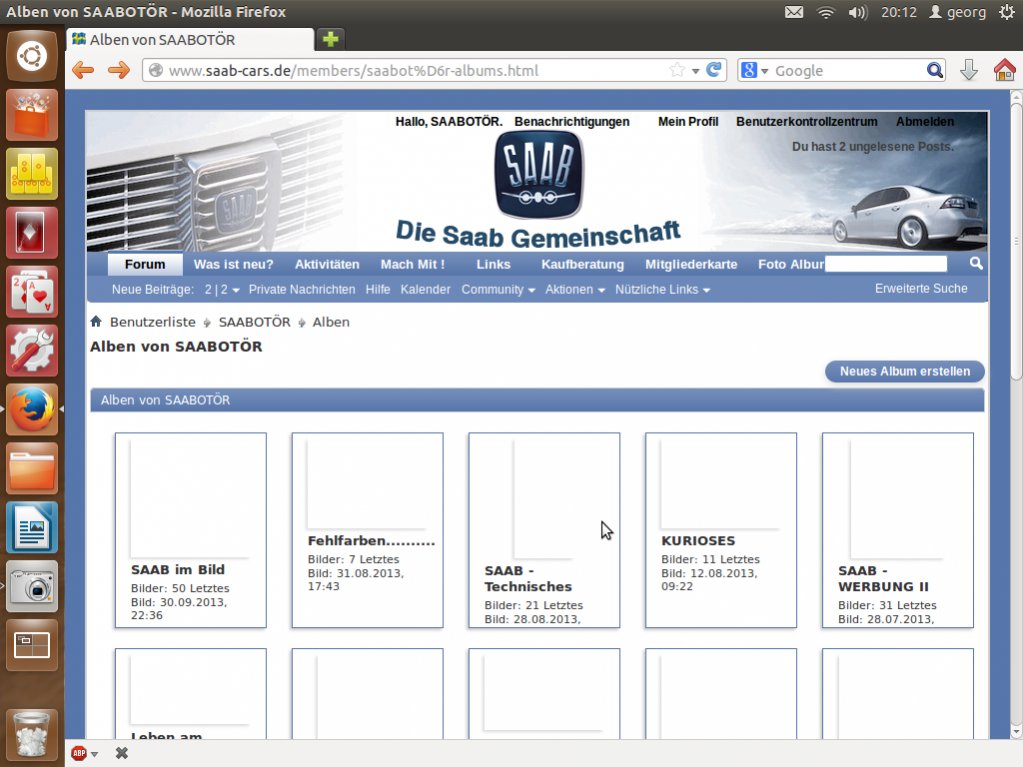This screenshot has width=1023, height=767.
Task: Go to Firefox home page icon
Action: click(1005, 70)
